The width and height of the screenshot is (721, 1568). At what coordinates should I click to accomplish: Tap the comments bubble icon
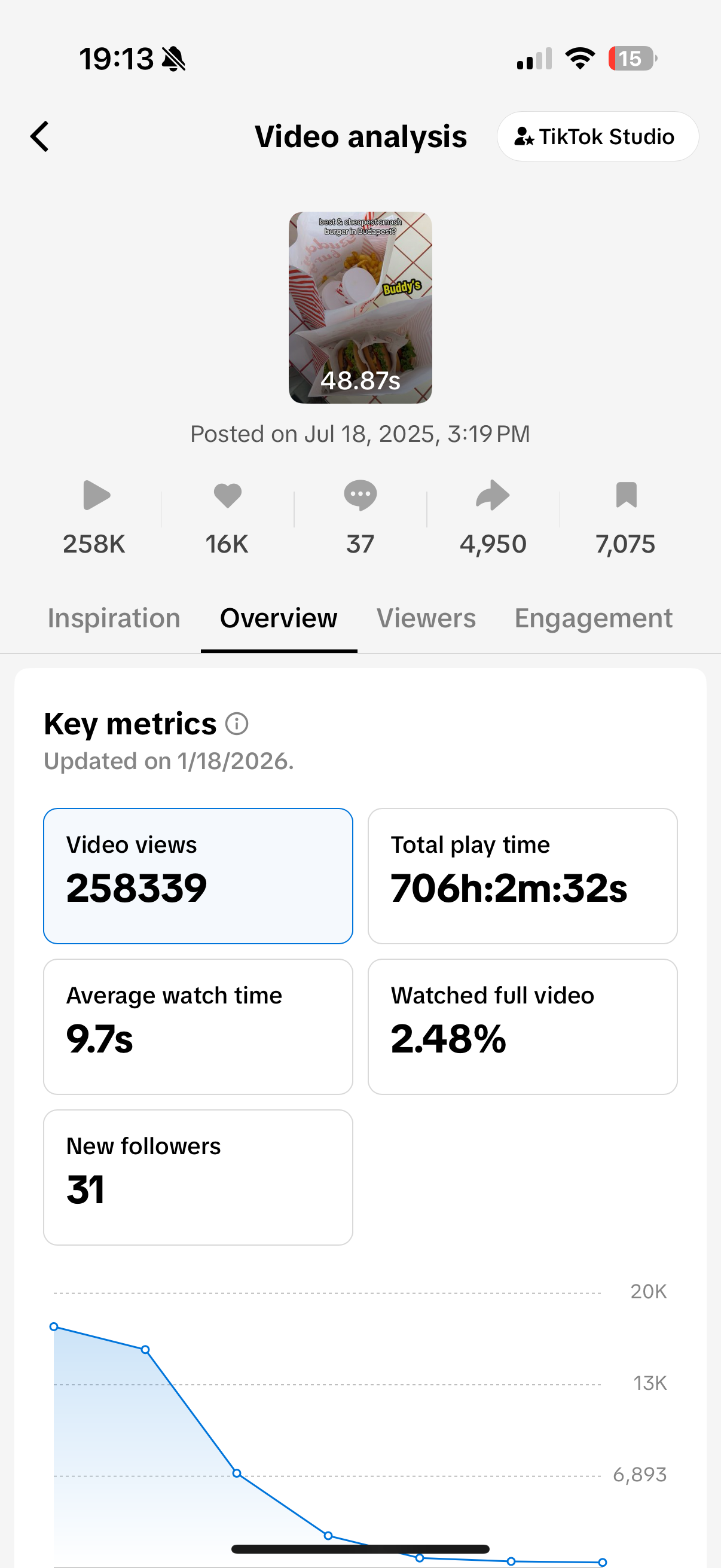[x=360, y=495]
